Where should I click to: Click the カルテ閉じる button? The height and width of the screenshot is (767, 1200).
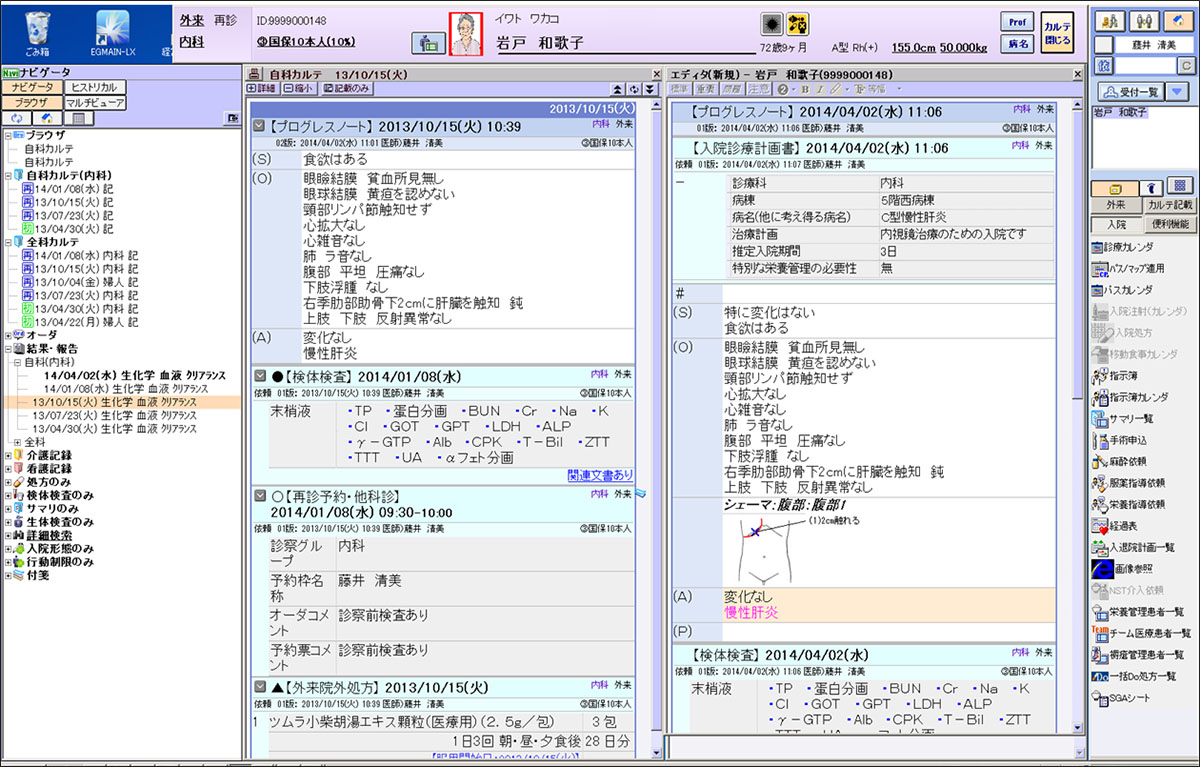(x=1057, y=33)
